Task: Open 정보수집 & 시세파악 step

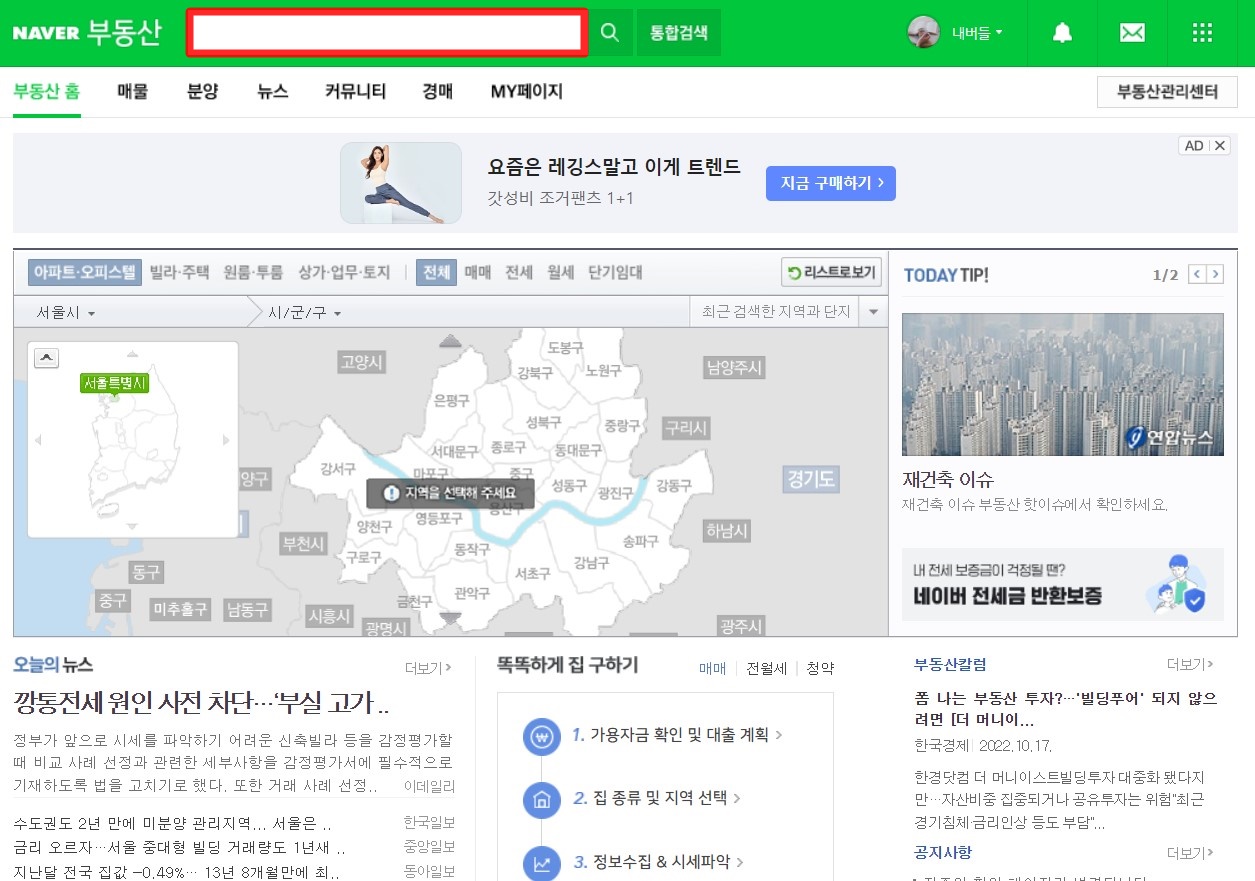Action: pos(658,861)
